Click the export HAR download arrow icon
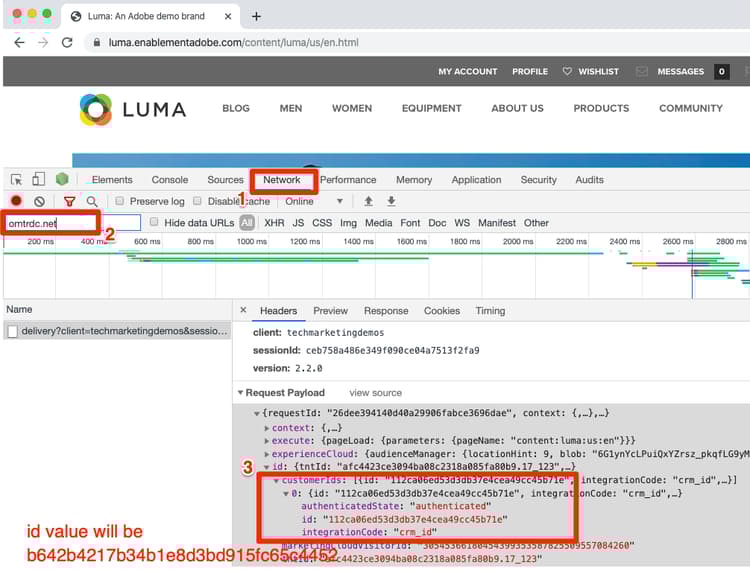Image resolution: width=750 pixels, height=571 pixels. coord(391,201)
